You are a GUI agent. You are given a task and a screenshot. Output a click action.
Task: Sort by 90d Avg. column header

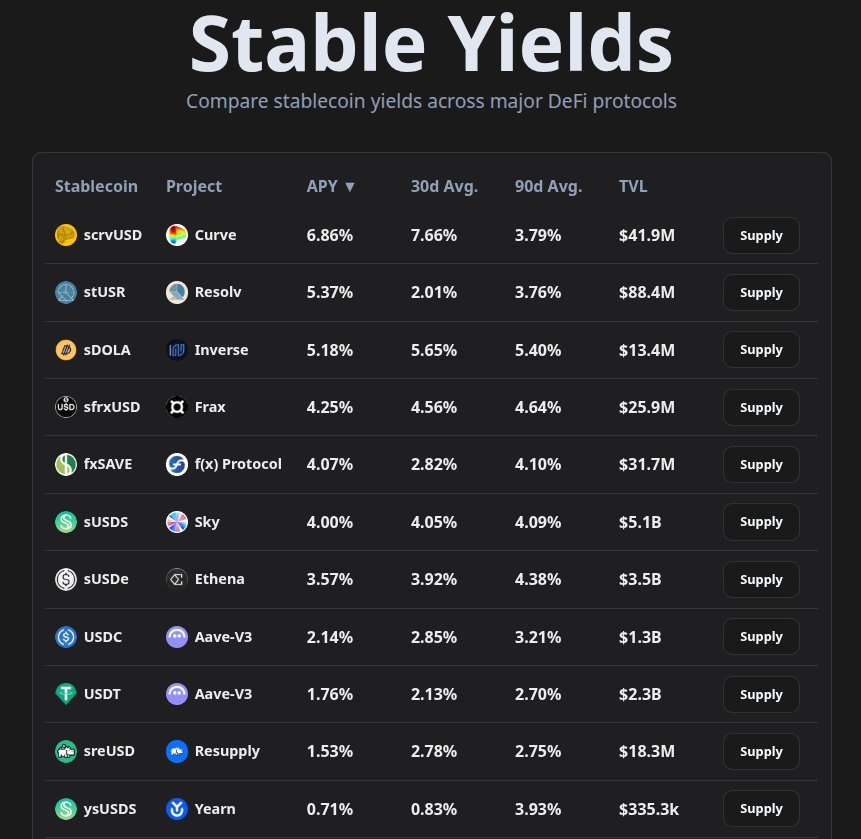[548, 186]
